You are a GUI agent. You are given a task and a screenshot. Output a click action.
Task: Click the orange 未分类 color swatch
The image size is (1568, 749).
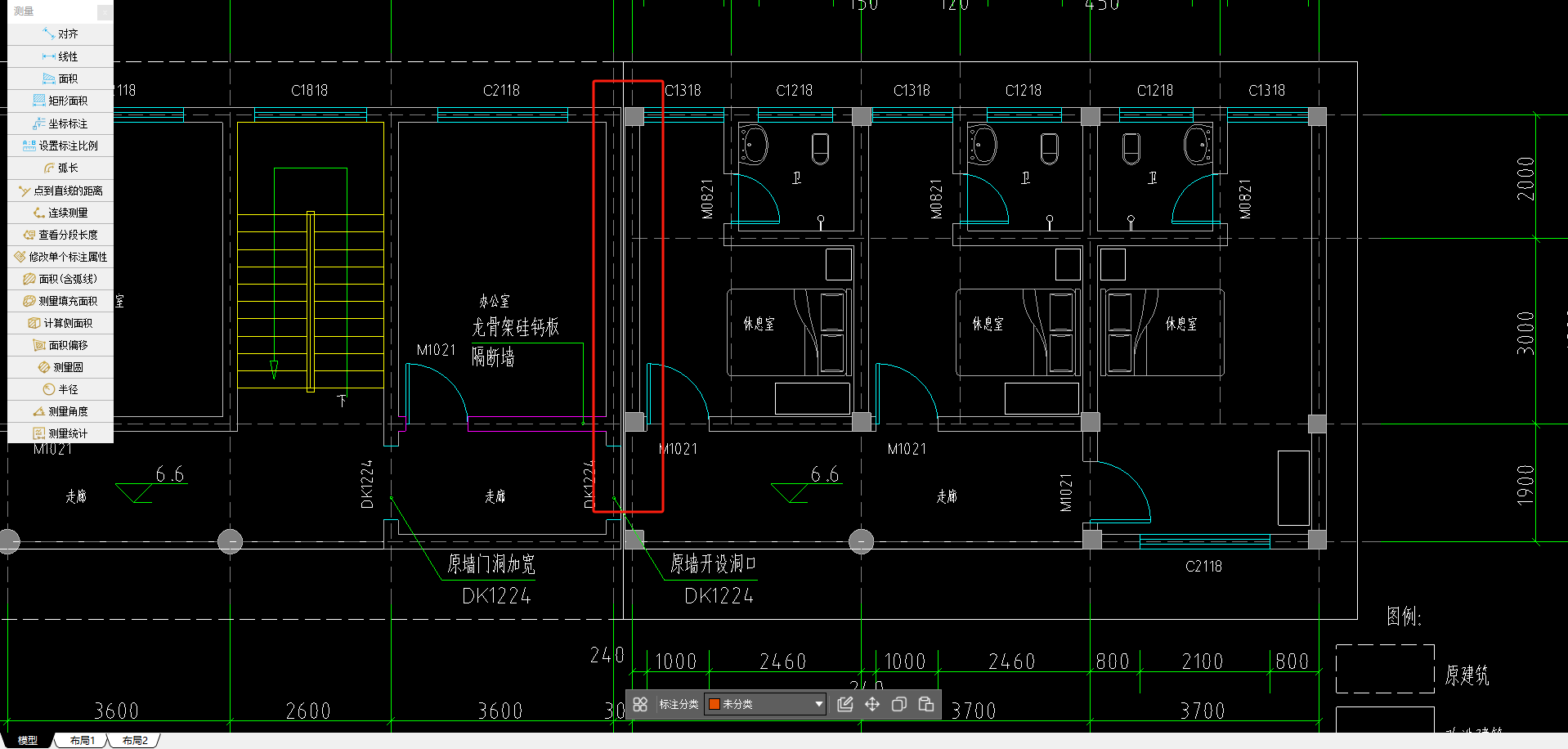point(715,704)
